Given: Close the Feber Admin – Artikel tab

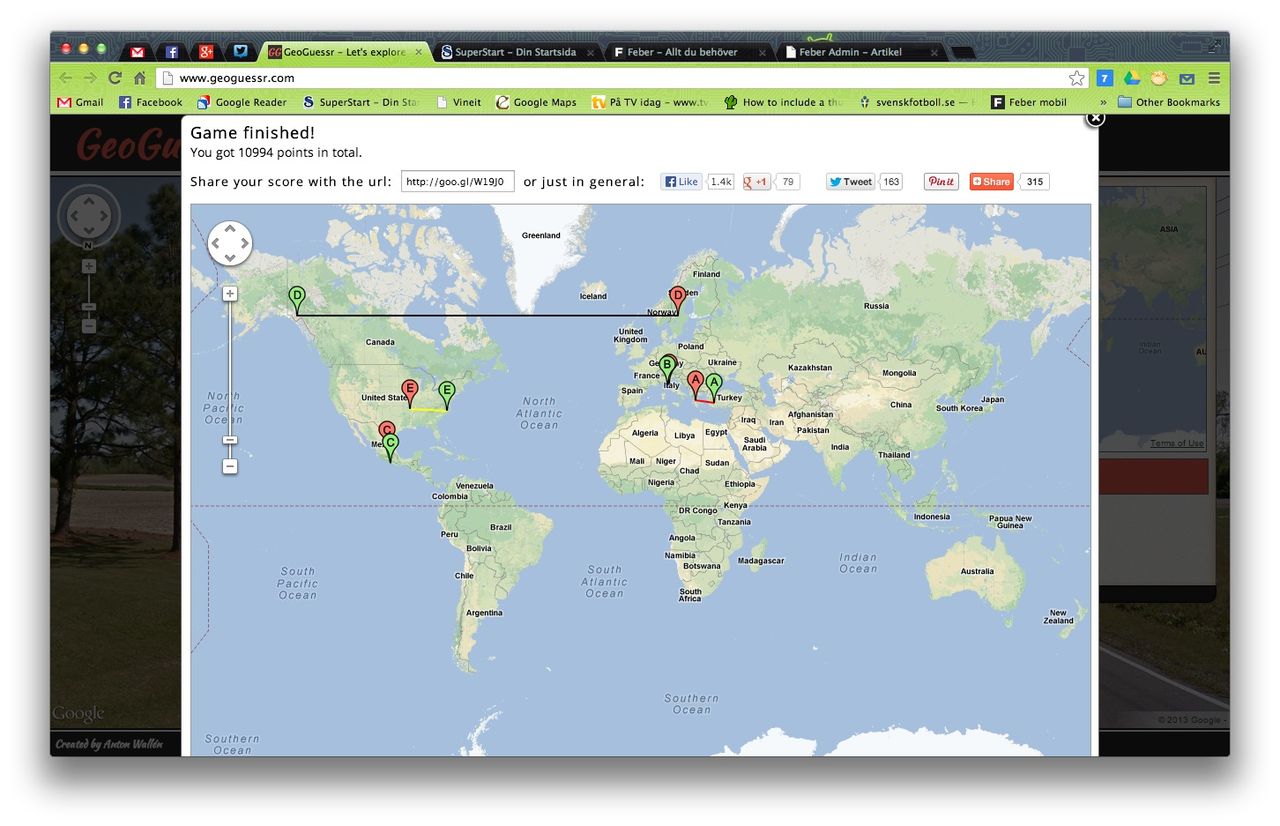Looking at the screenshot, I should tap(935, 52).
